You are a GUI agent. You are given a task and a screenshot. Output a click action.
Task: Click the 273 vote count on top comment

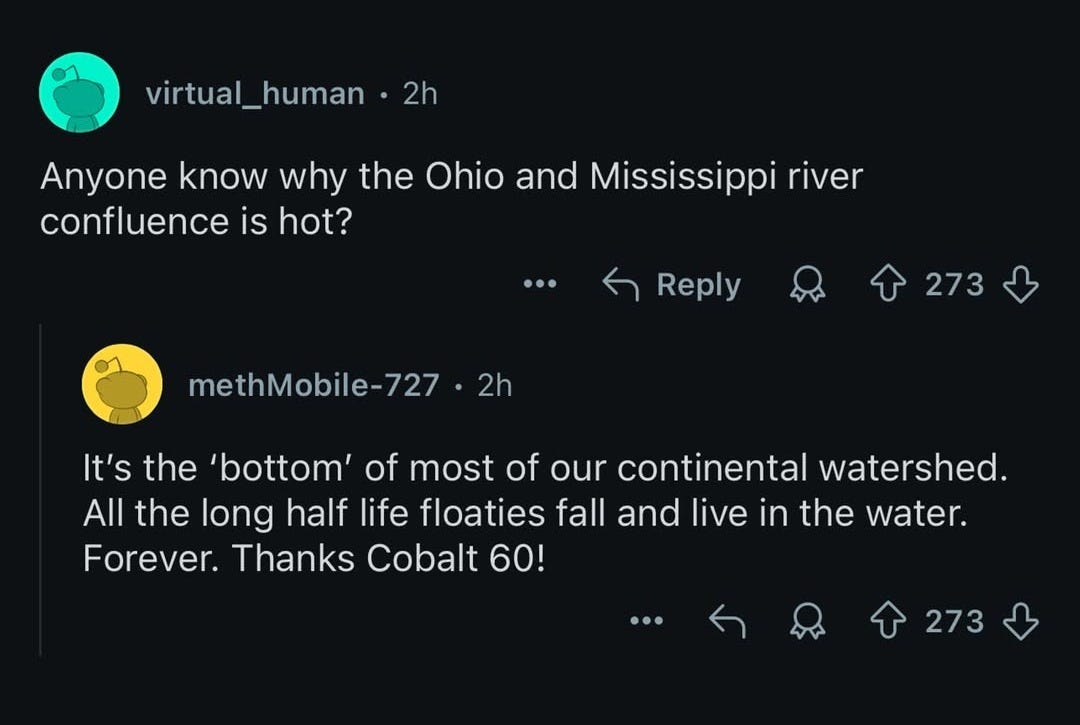(954, 286)
